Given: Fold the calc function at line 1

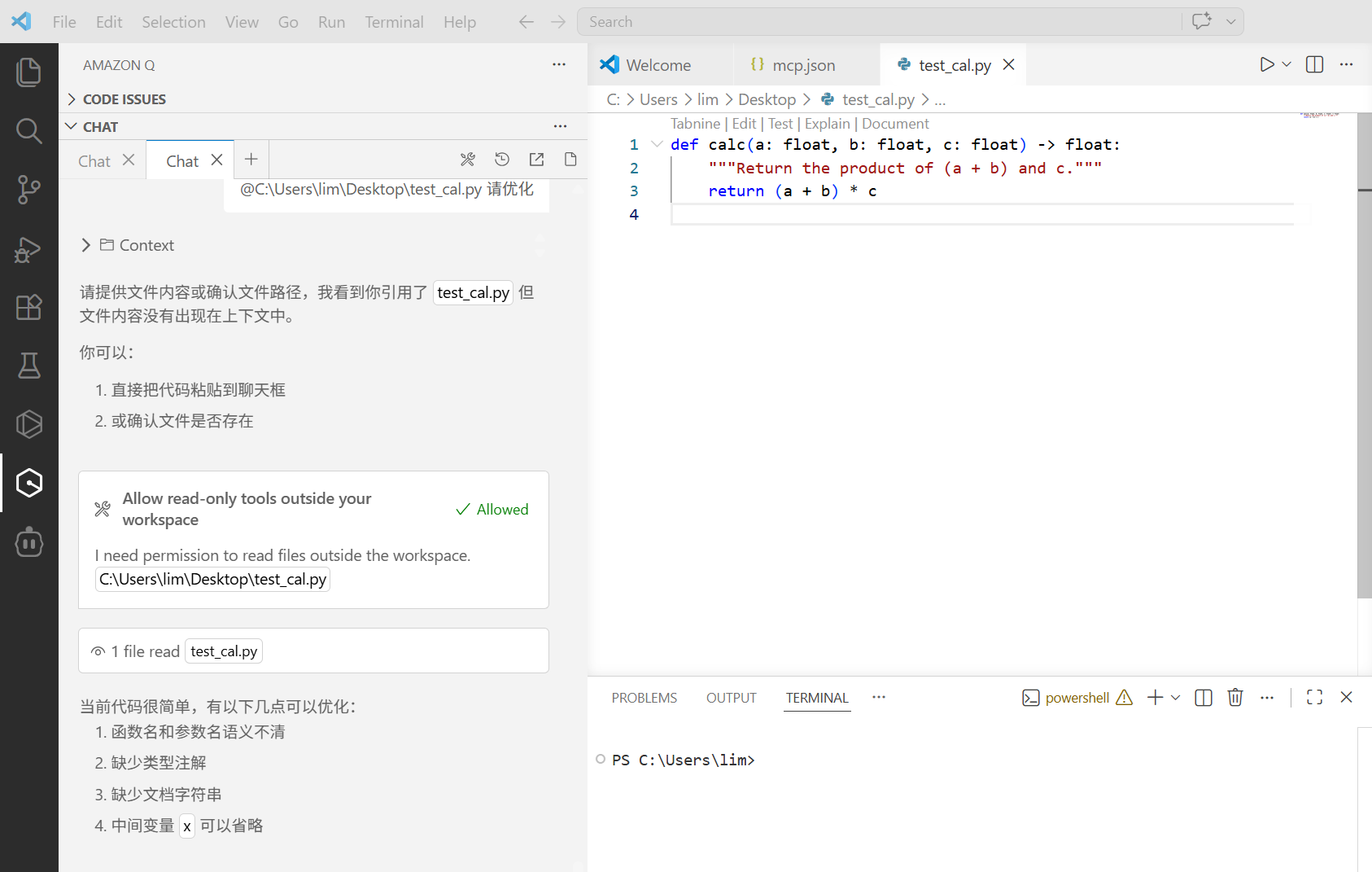Looking at the screenshot, I should [x=657, y=144].
